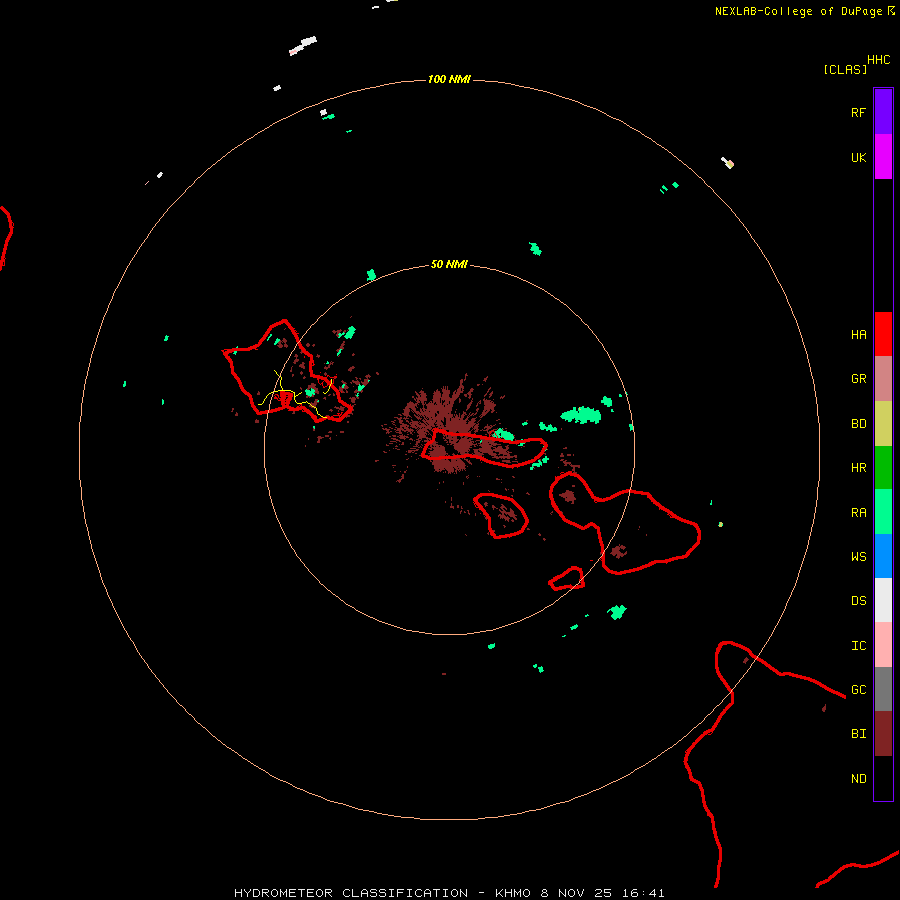Click the GC legend label
900x900 pixels.
tap(858, 690)
